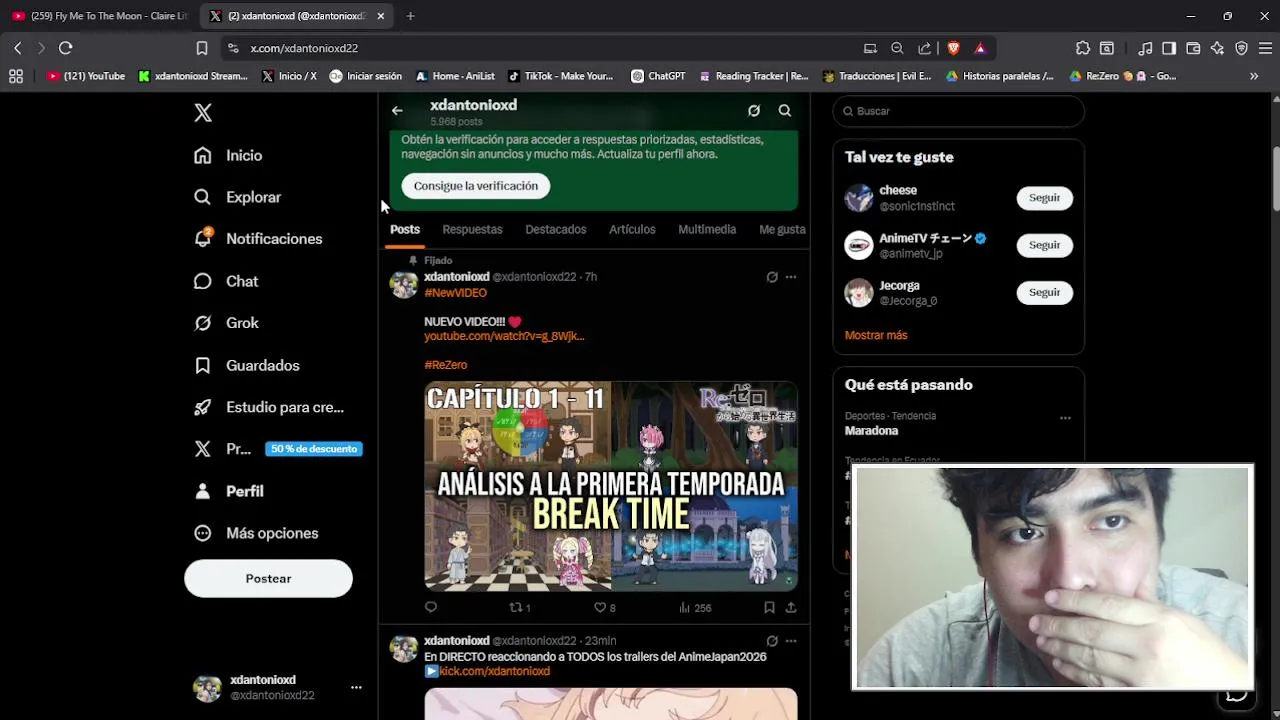Open Notificaciones in the sidebar
Viewport: 1280px width, 720px height.
[x=258, y=239]
